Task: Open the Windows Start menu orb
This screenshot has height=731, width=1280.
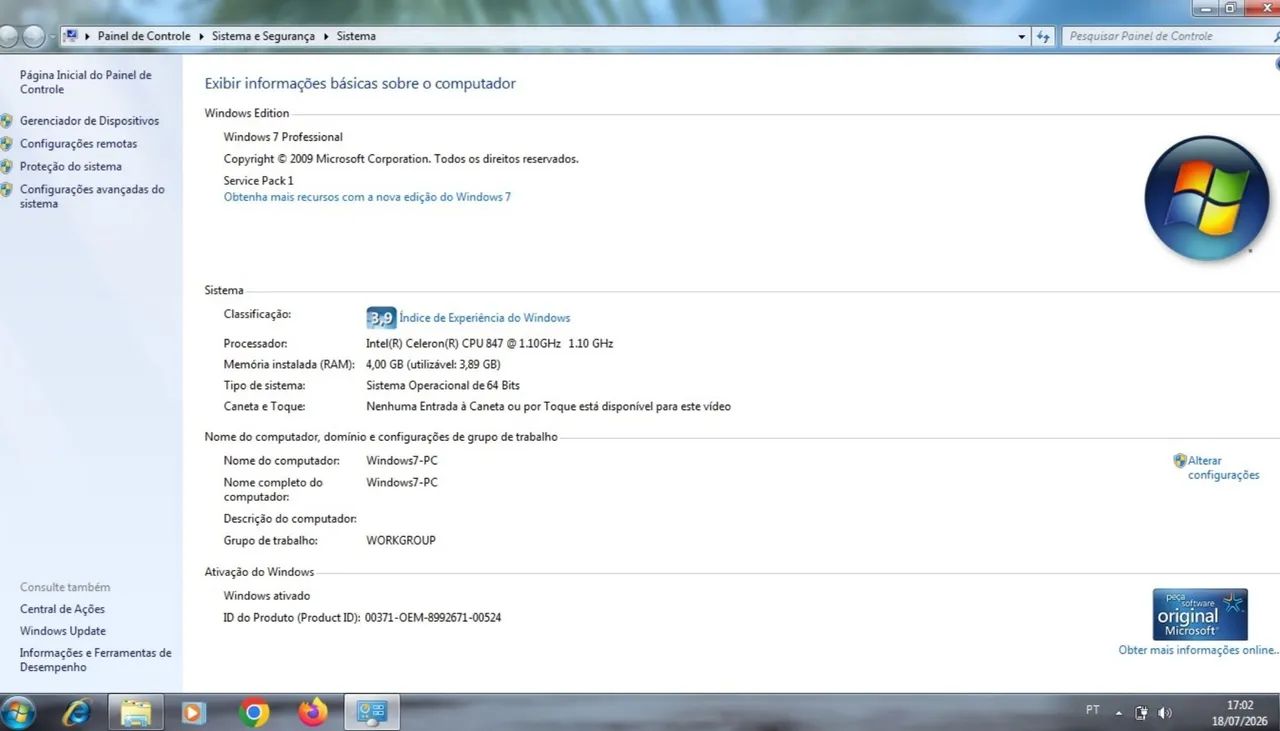Action: (x=16, y=712)
